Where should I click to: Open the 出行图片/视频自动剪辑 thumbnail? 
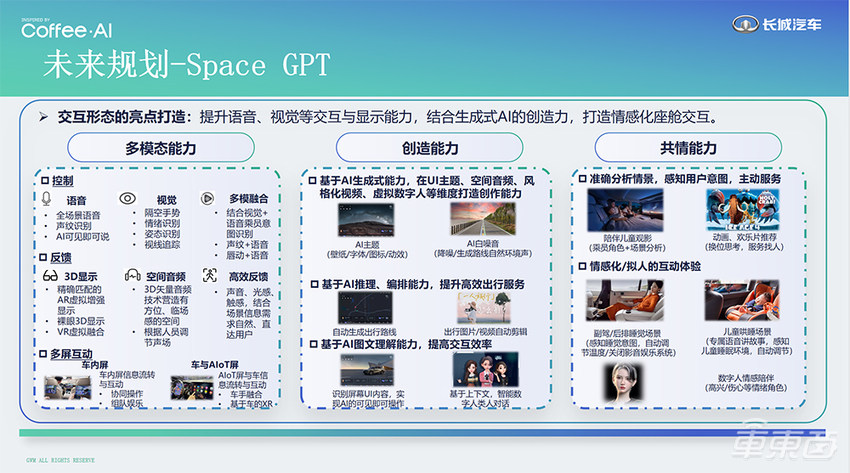point(484,308)
